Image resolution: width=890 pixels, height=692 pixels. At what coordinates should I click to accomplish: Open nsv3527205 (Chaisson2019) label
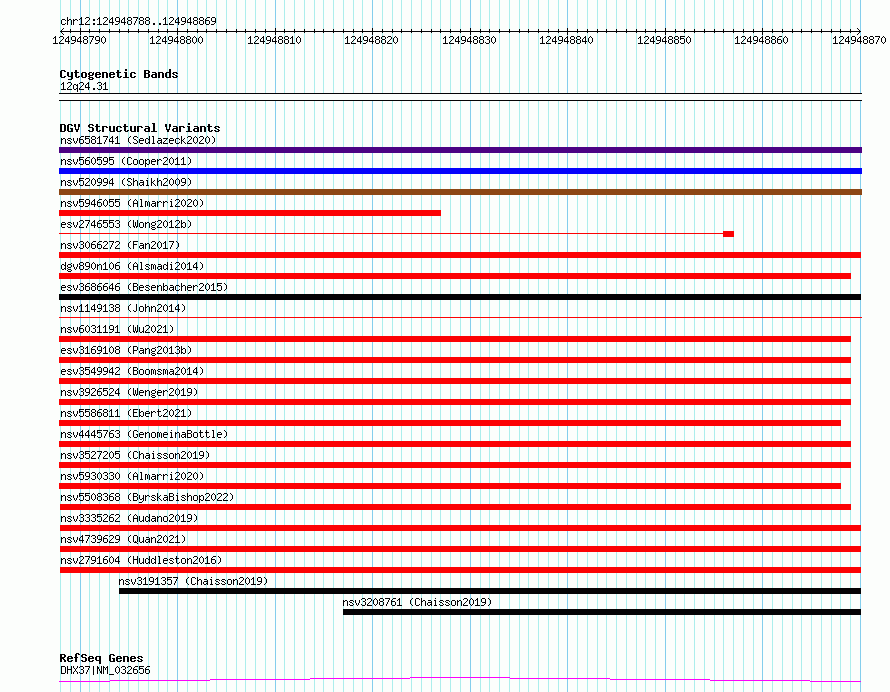tap(135, 455)
